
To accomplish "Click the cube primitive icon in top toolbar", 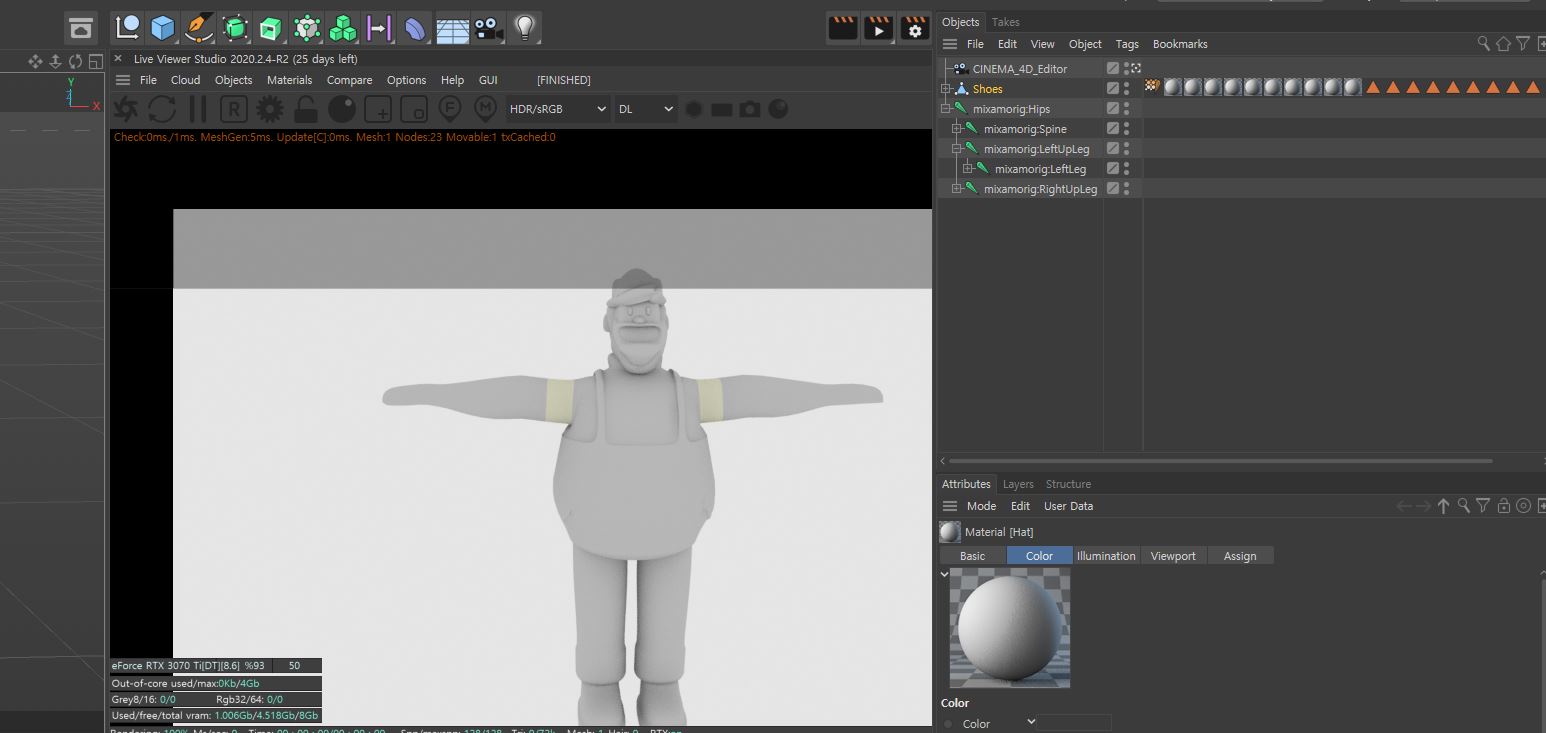I will click(163, 28).
